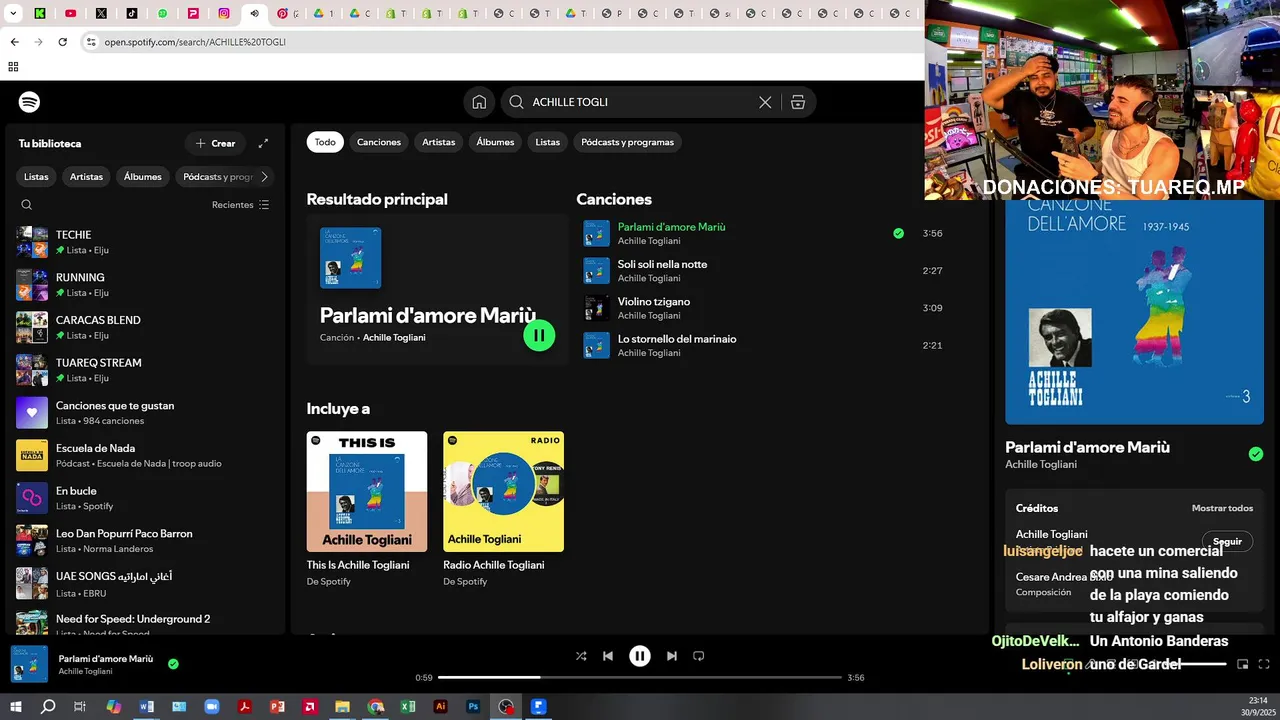Reload the page in the browser

pos(62,42)
